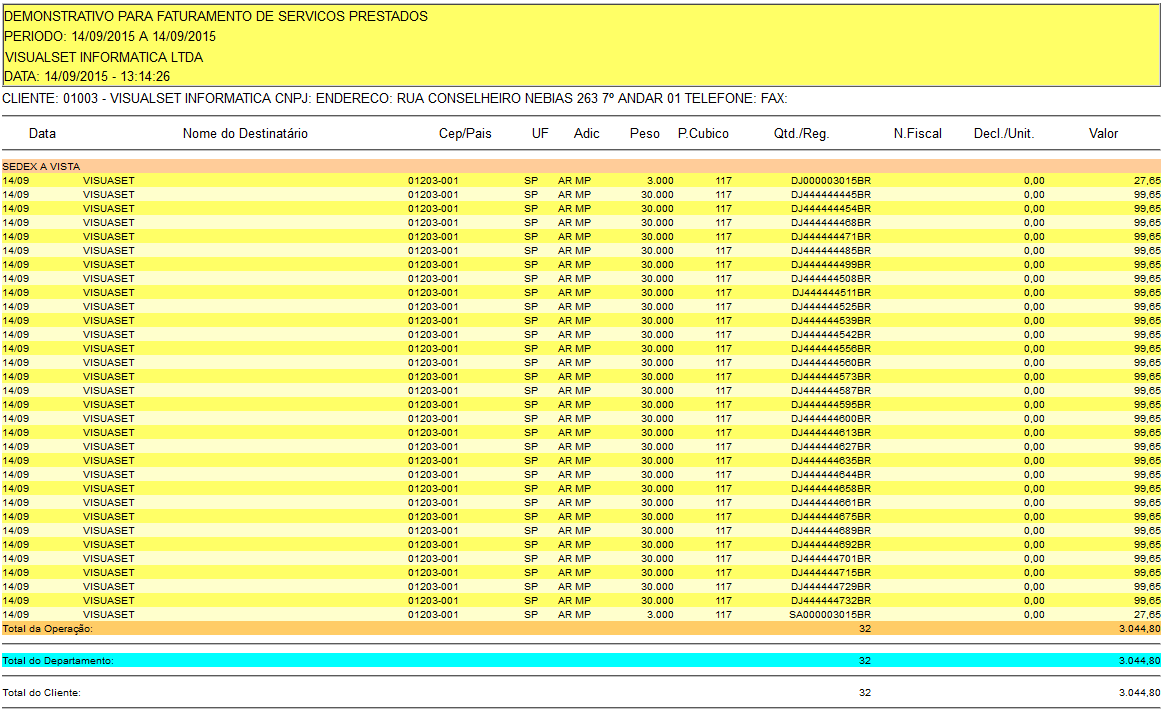Select tracking code DJ444444613BR
The width and height of the screenshot is (1163, 710).
(831, 433)
